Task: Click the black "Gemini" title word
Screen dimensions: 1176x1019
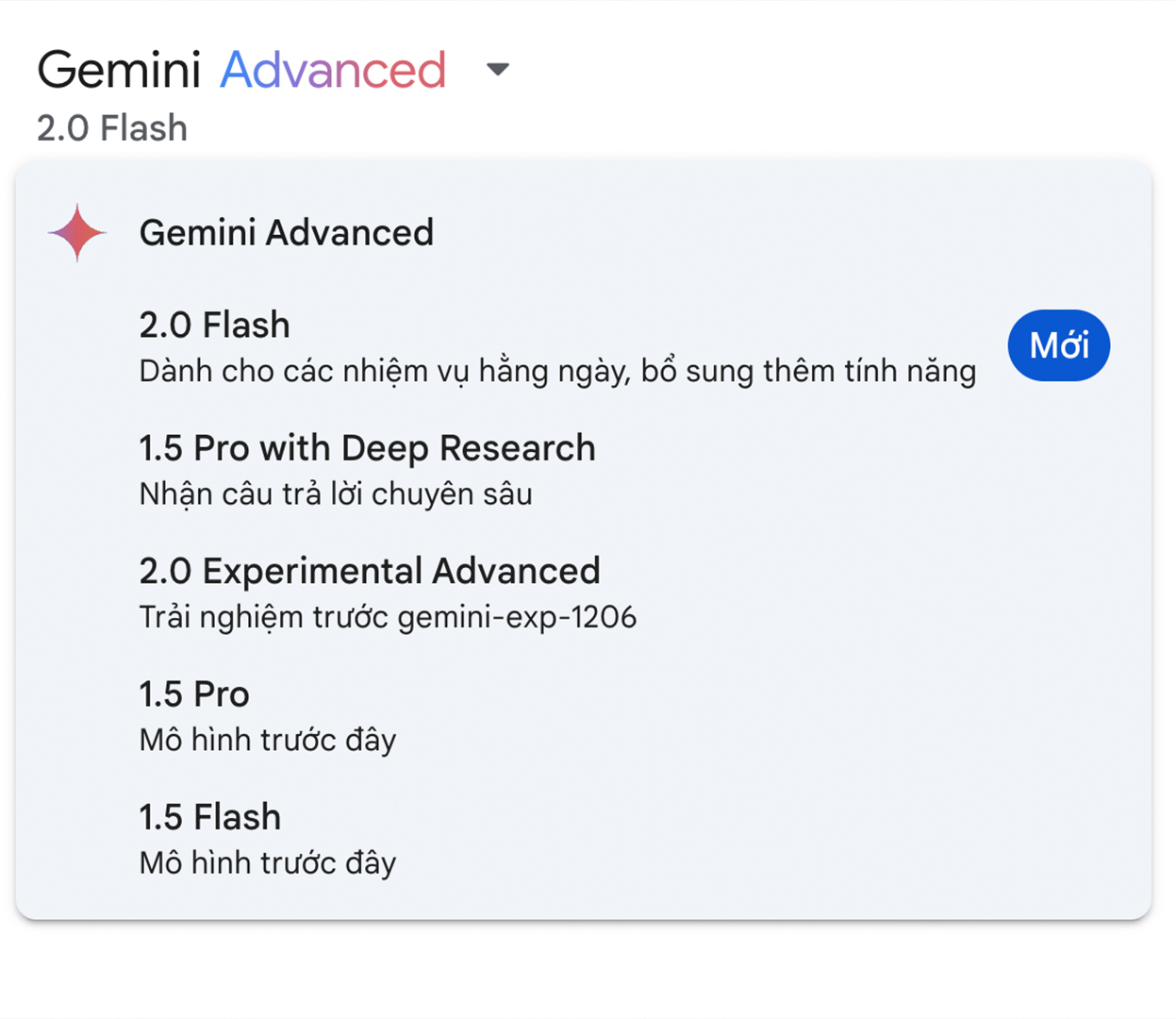Action: [x=119, y=70]
